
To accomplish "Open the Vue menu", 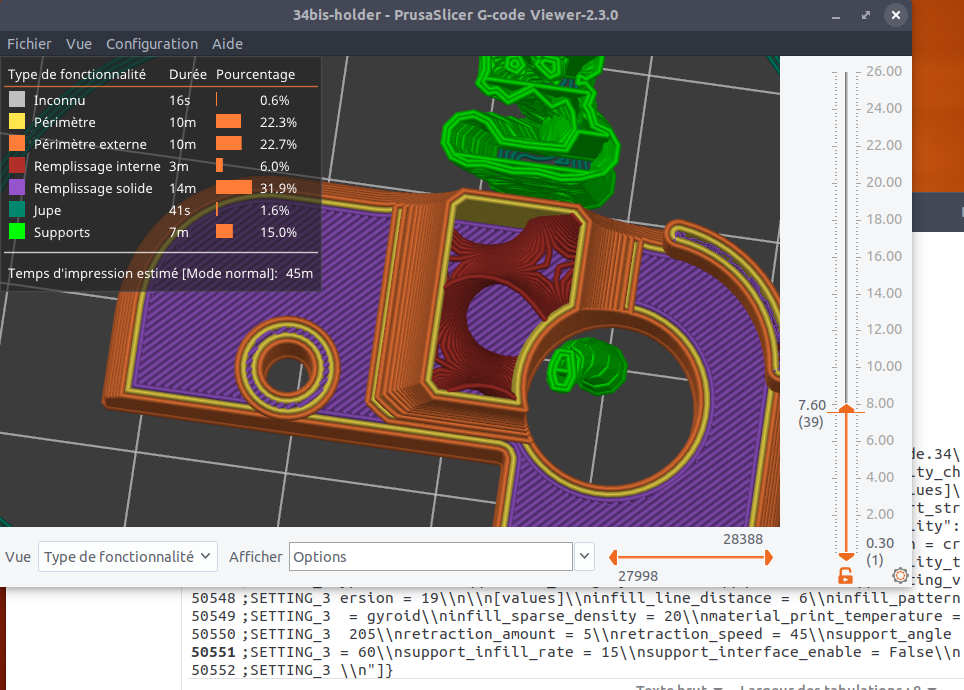I will [x=79, y=44].
